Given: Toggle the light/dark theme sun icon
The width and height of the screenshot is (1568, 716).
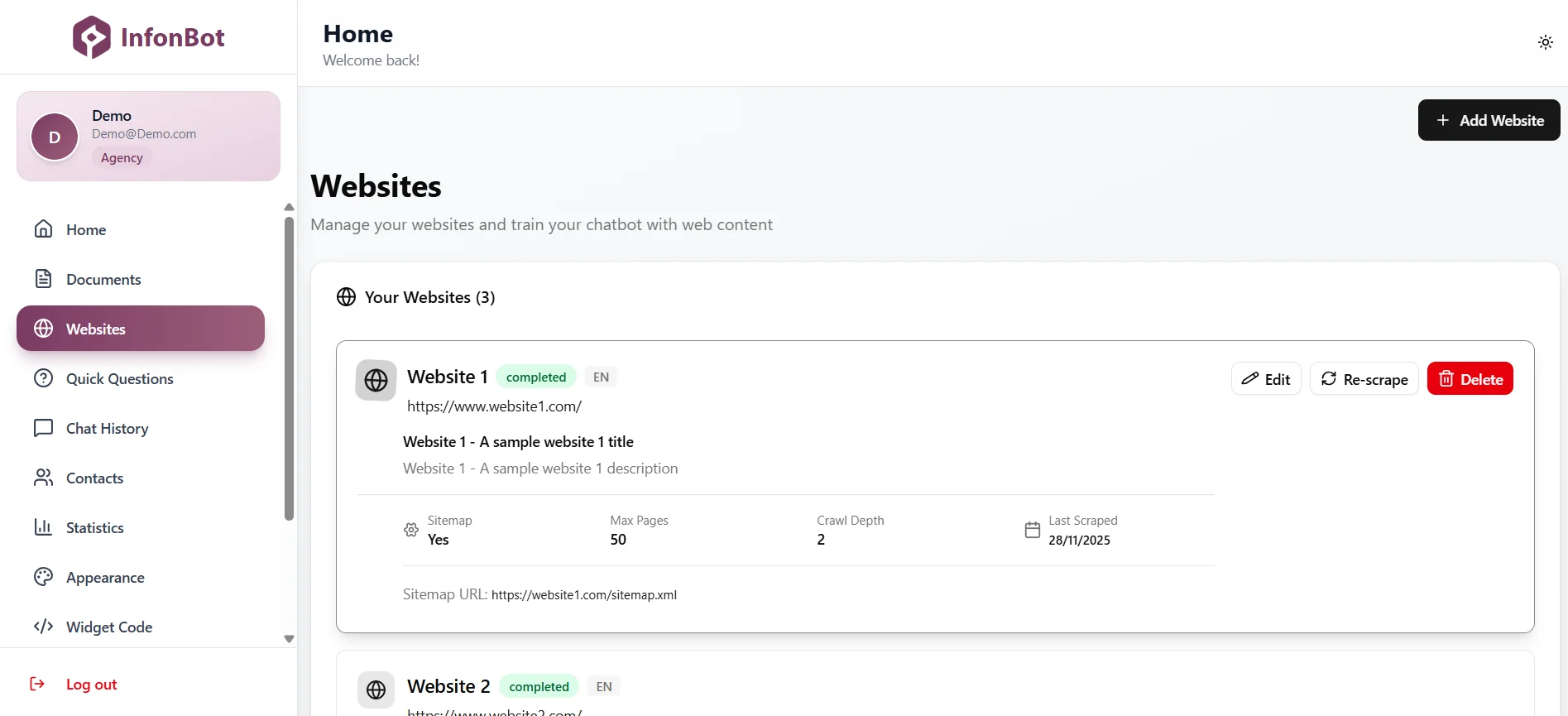Looking at the screenshot, I should [x=1545, y=42].
